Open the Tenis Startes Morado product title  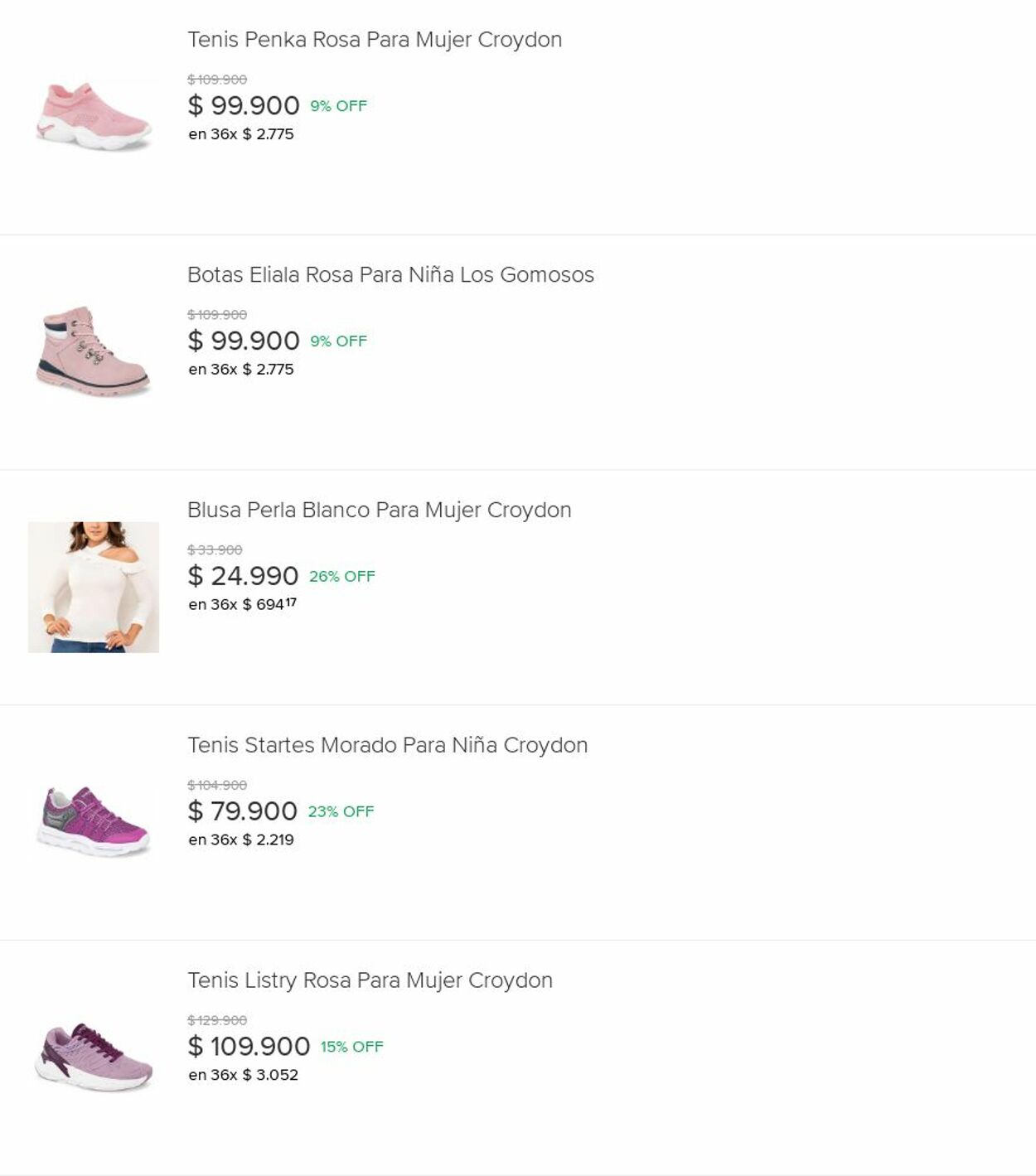[x=387, y=746]
